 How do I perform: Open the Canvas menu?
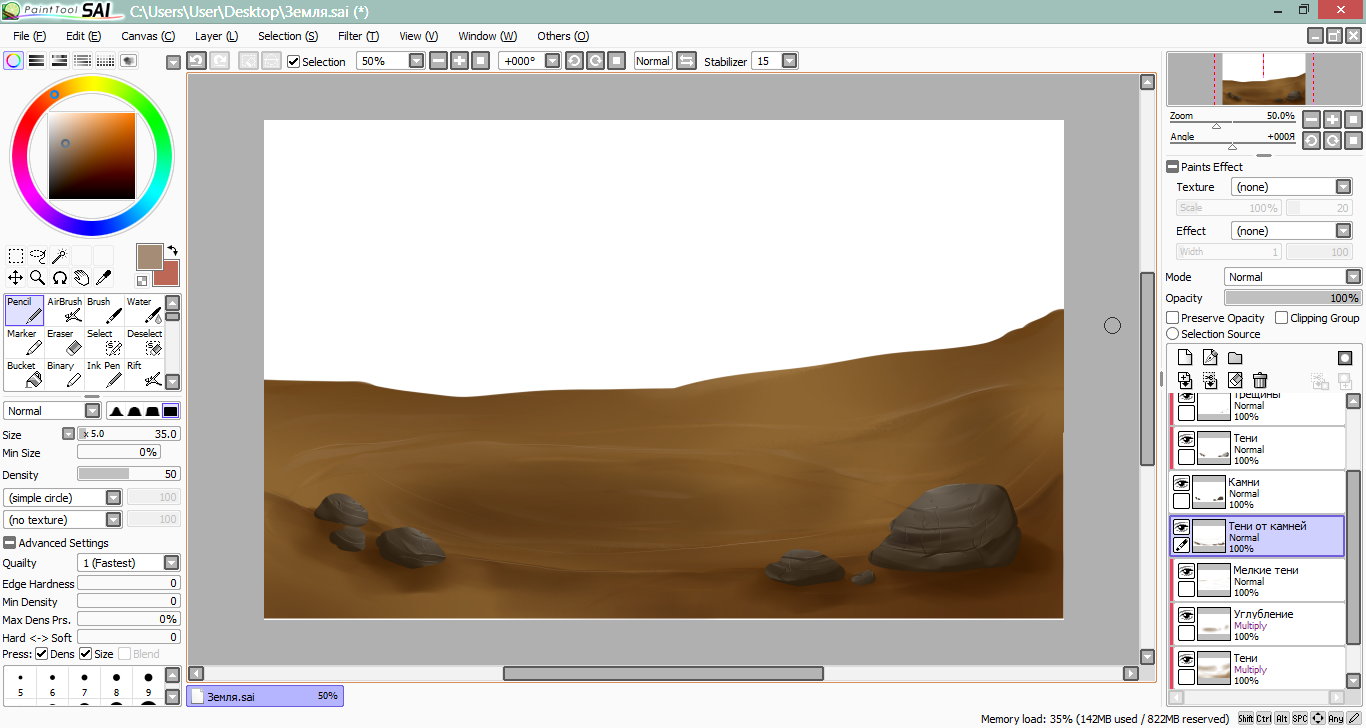pyautogui.click(x=148, y=36)
